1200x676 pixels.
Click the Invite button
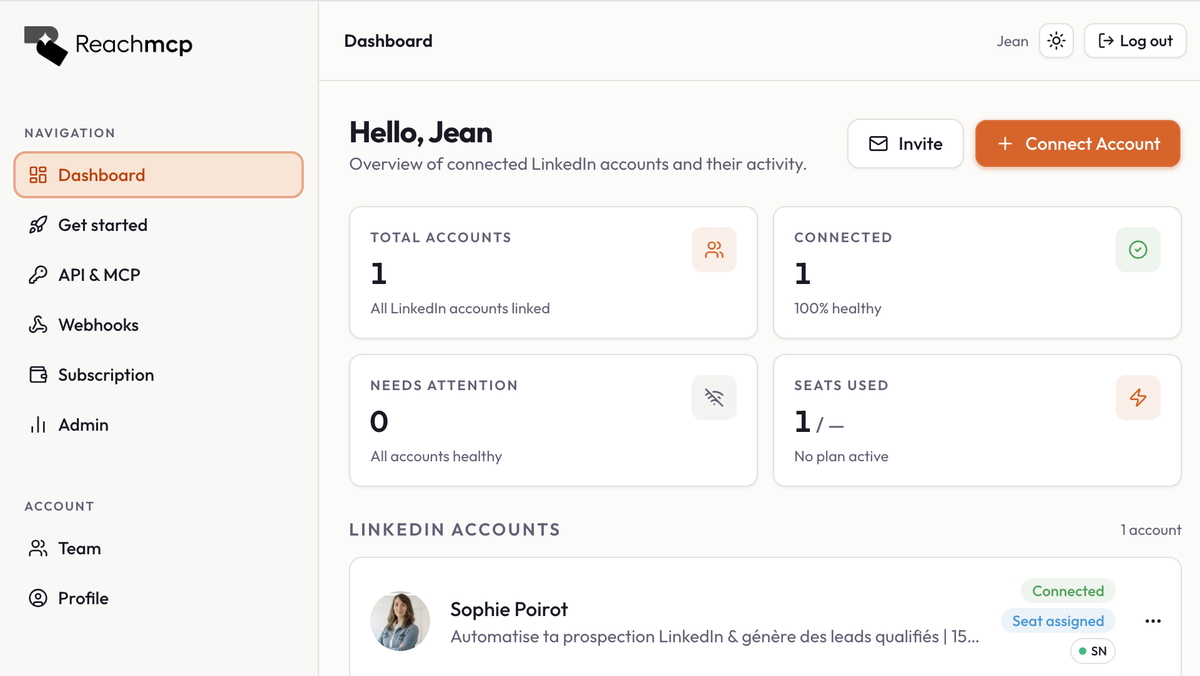906,144
